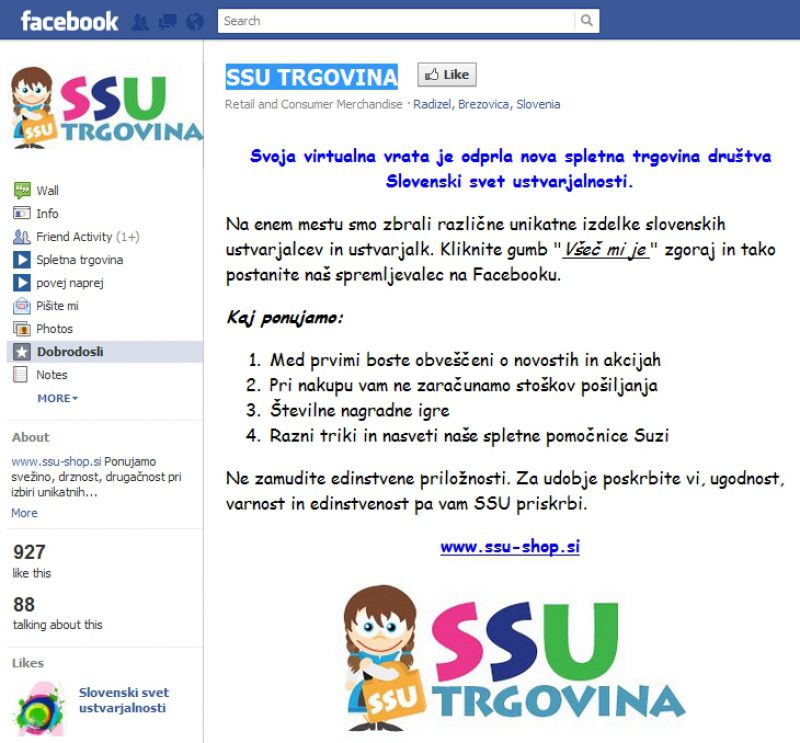The width and height of the screenshot is (800, 743).
Task: Open the Pišite mi tab
Action: (x=57, y=306)
